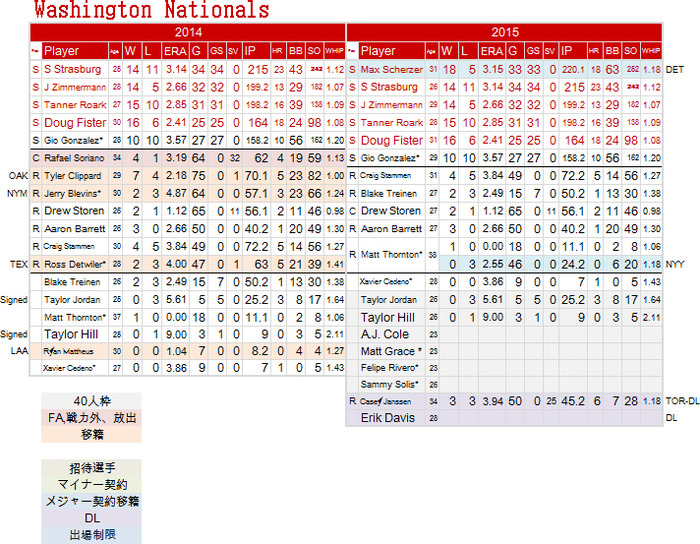Select the 40人枠 legend cell
700x544 pixels.
tap(92, 401)
